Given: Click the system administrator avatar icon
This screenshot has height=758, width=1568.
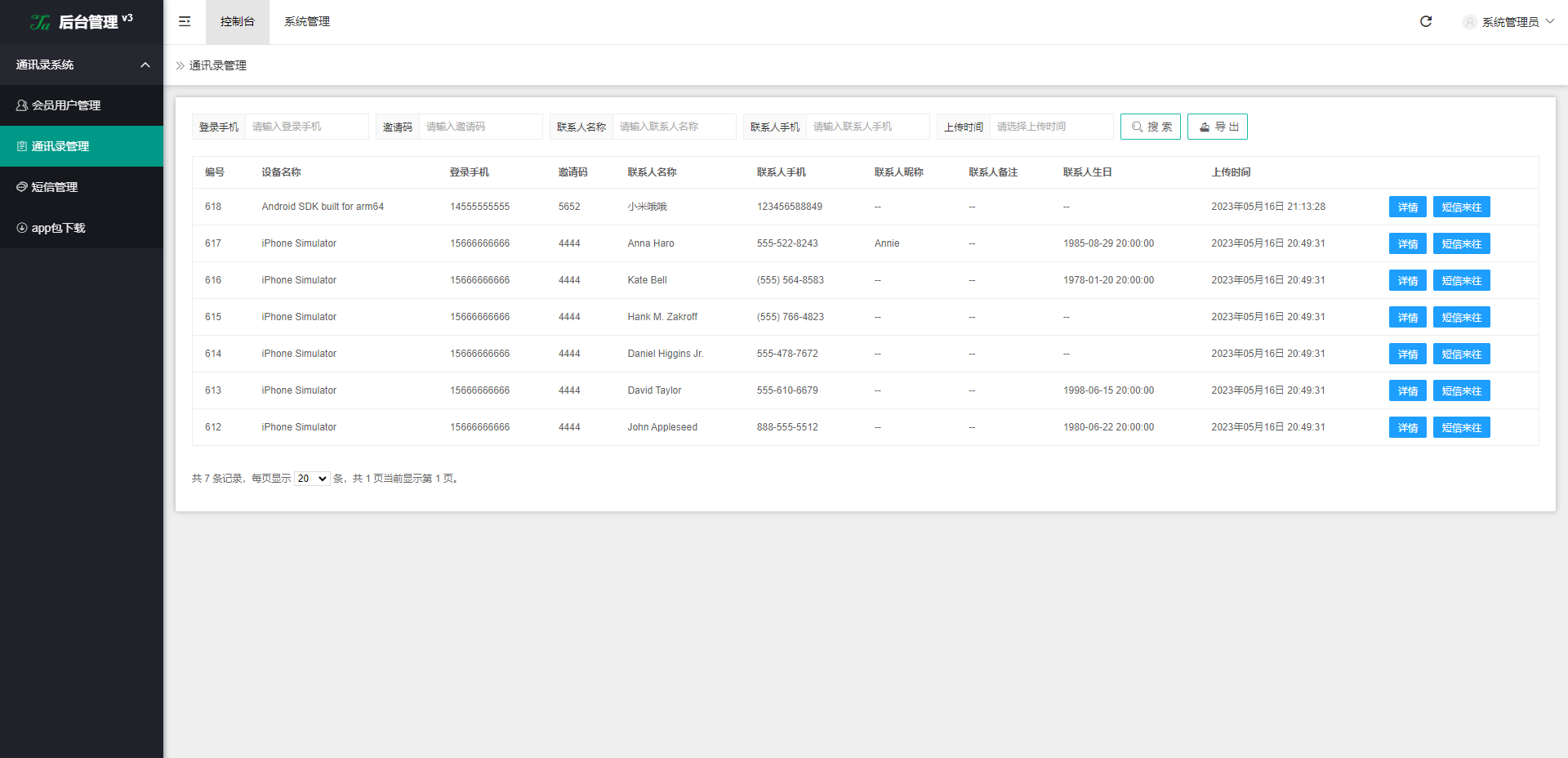Looking at the screenshot, I should click(x=1469, y=22).
